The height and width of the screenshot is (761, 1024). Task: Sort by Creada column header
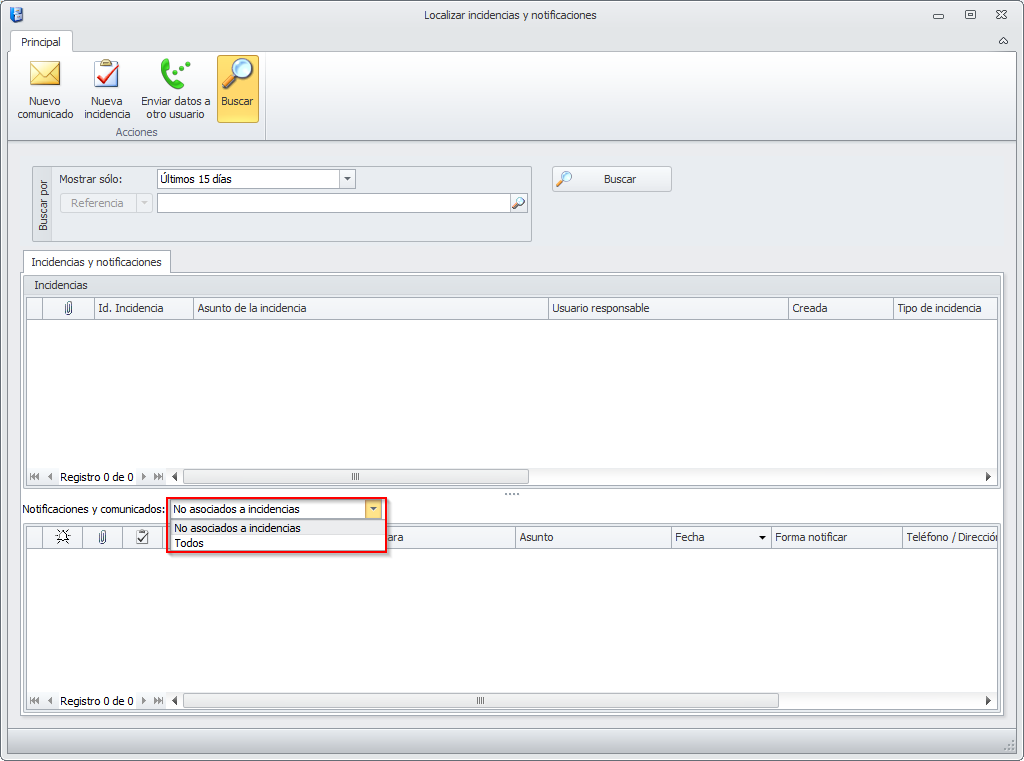pos(840,308)
